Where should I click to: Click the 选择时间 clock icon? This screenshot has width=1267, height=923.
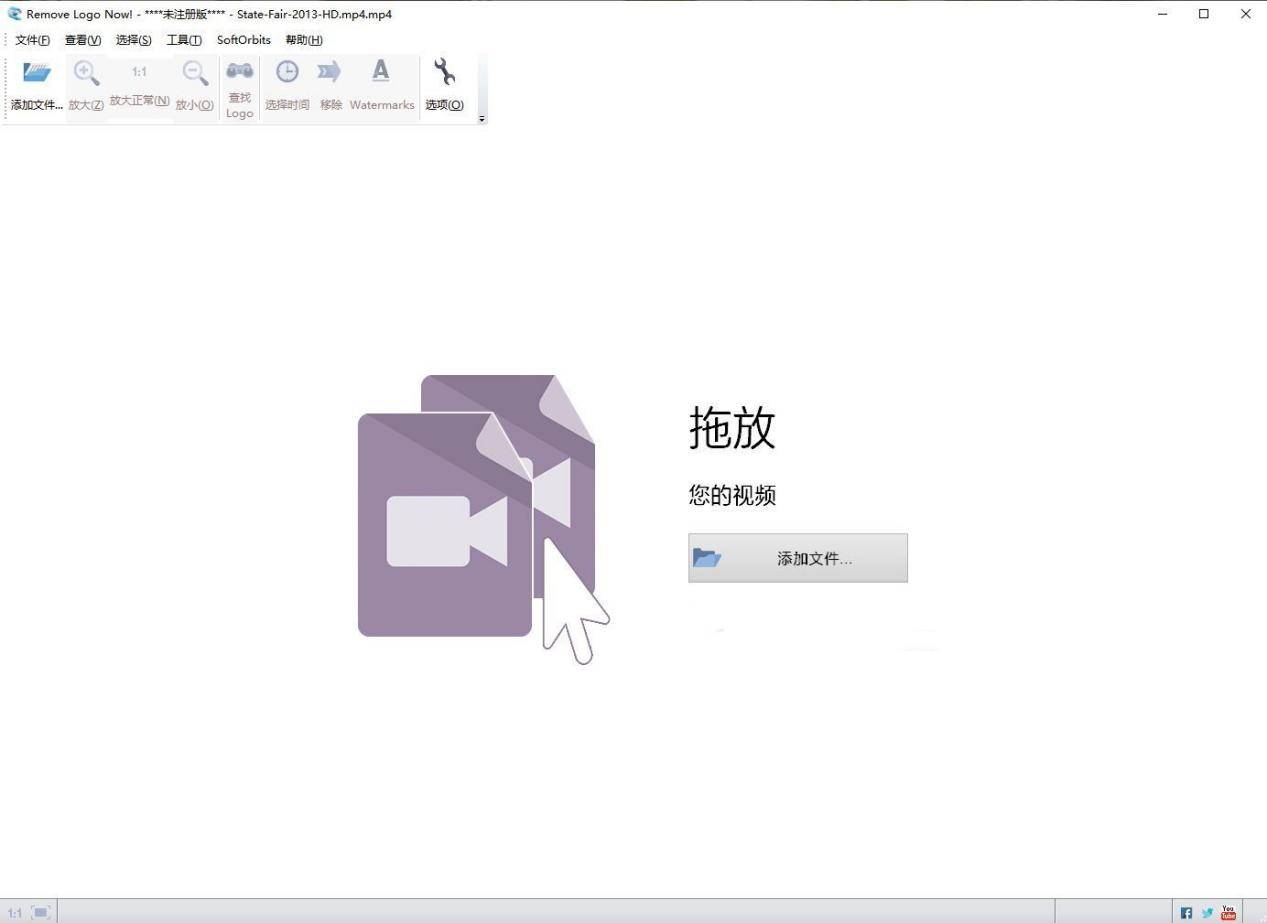[x=287, y=73]
